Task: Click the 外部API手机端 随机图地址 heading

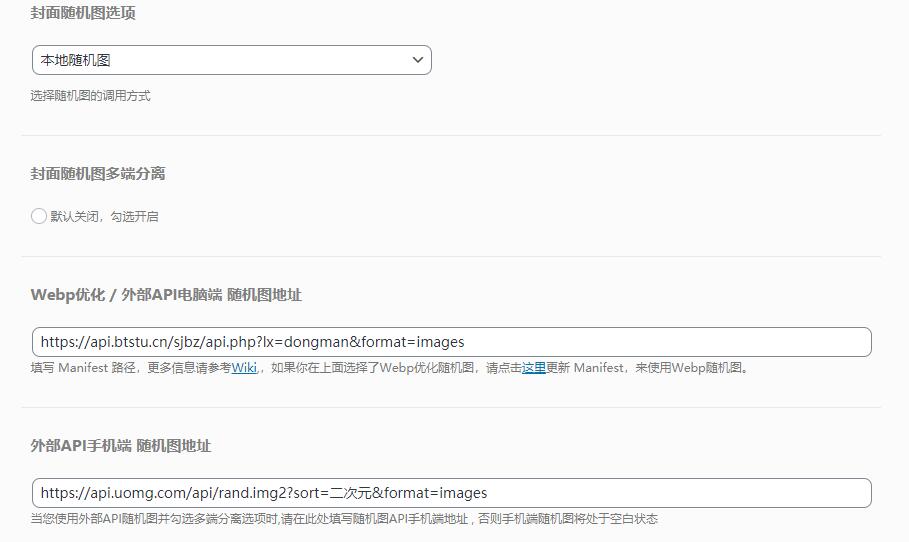Action: [121, 445]
